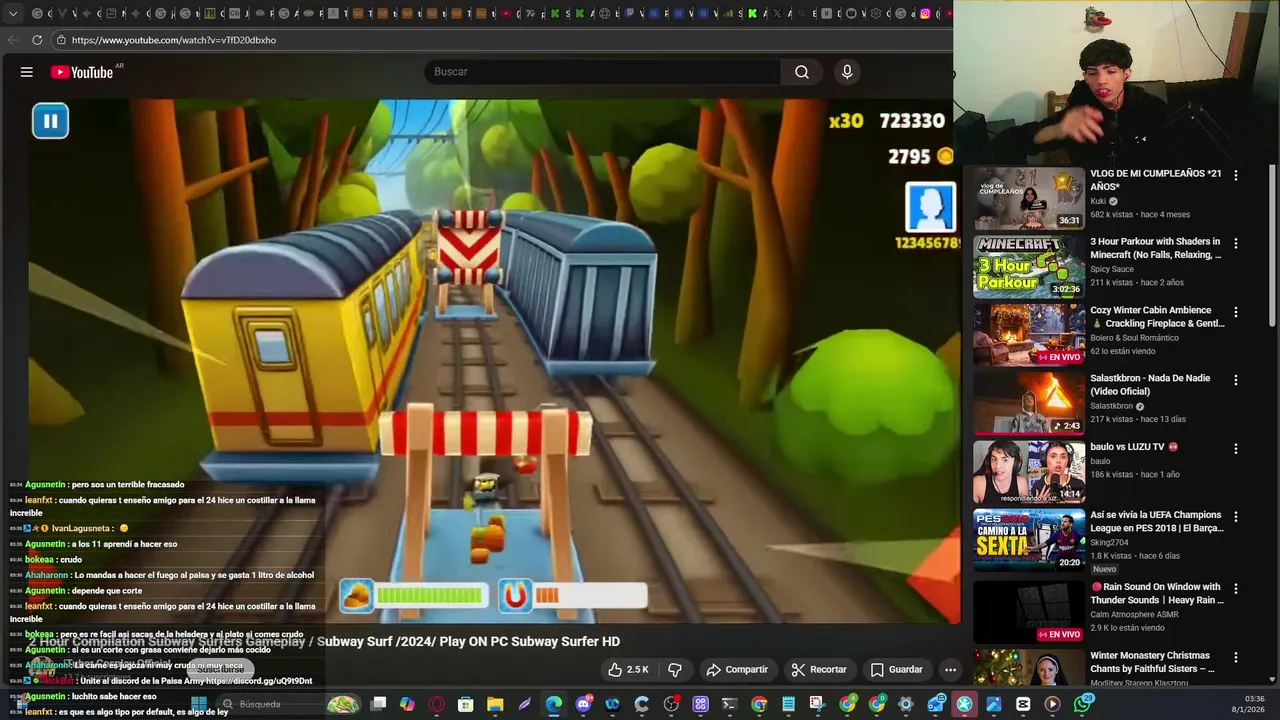
Task: Like the video showing 2.5 K
Action: pos(628,669)
